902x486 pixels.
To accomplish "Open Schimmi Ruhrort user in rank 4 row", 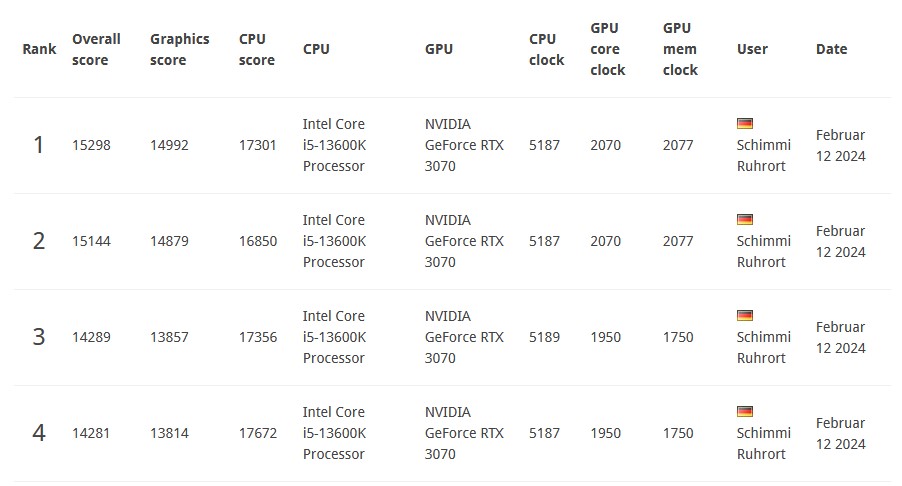I will coord(763,443).
